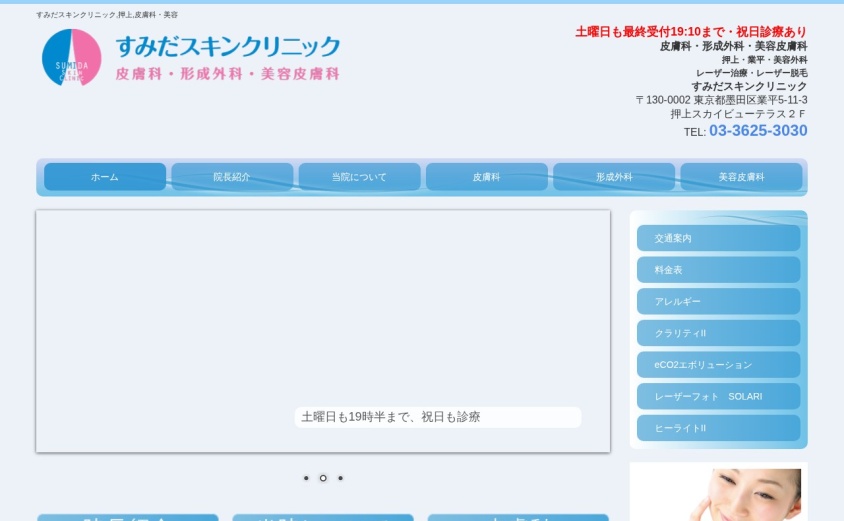Viewport: 844px width, 521px height.
Task: Select the third slideshow dot
Action: [x=340, y=478]
